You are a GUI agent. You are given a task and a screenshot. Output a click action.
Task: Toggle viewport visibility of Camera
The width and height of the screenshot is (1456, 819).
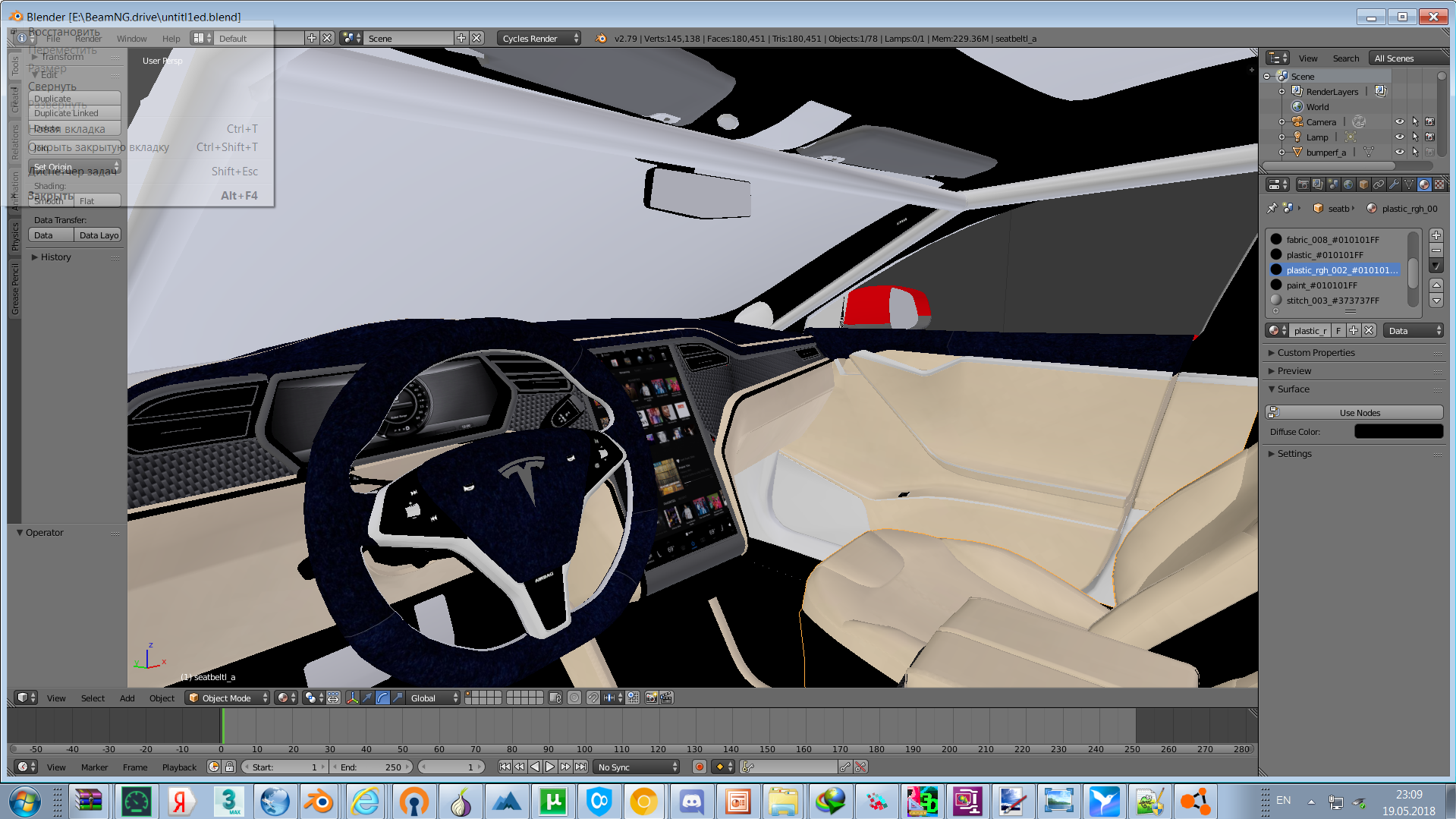pyautogui.click(x=1400, y=121)
